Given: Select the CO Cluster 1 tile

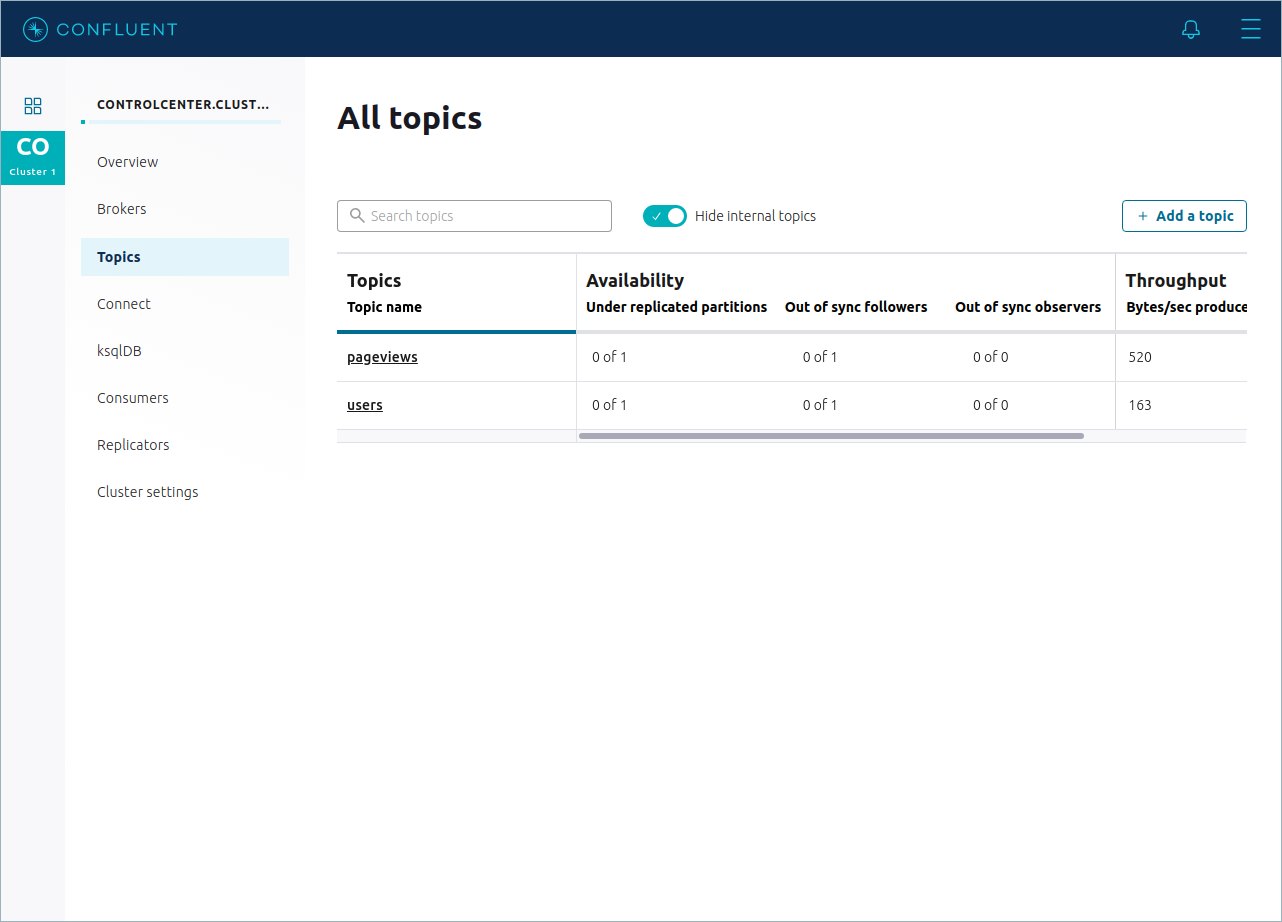Looking at the screenshot, I should pyautogui.click(x=33, y=158).
